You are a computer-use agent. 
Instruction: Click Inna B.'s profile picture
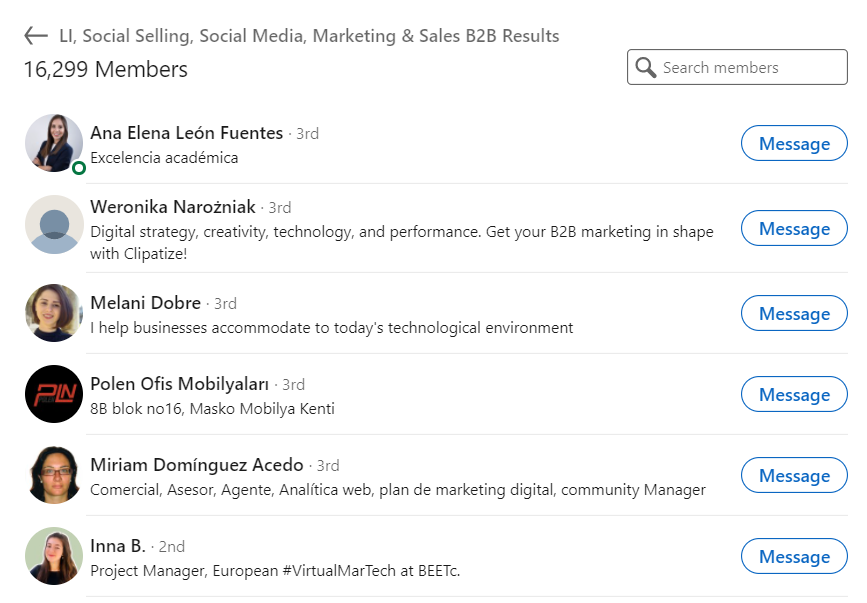coord(53,556)
